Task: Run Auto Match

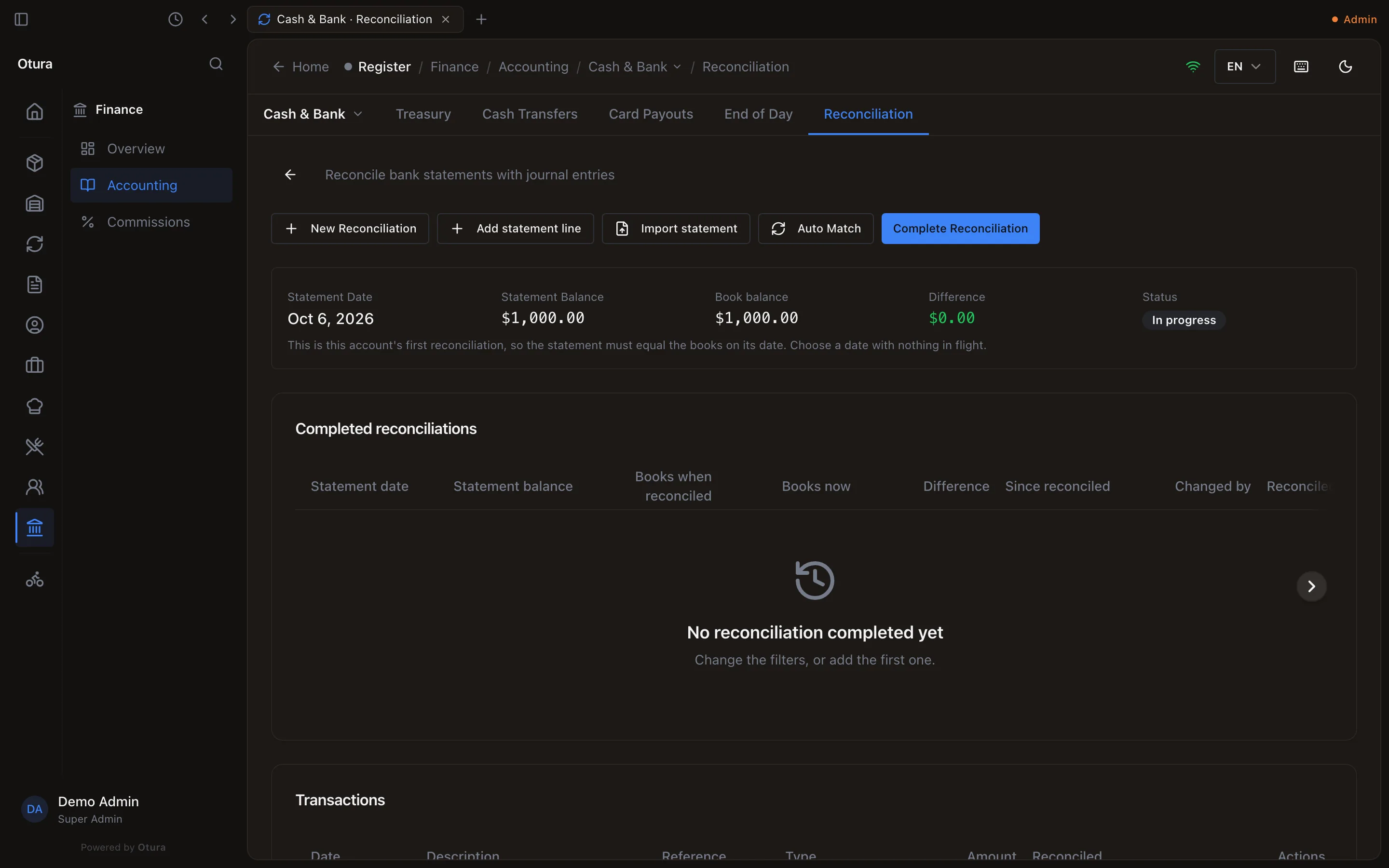Action: [816, 229]
